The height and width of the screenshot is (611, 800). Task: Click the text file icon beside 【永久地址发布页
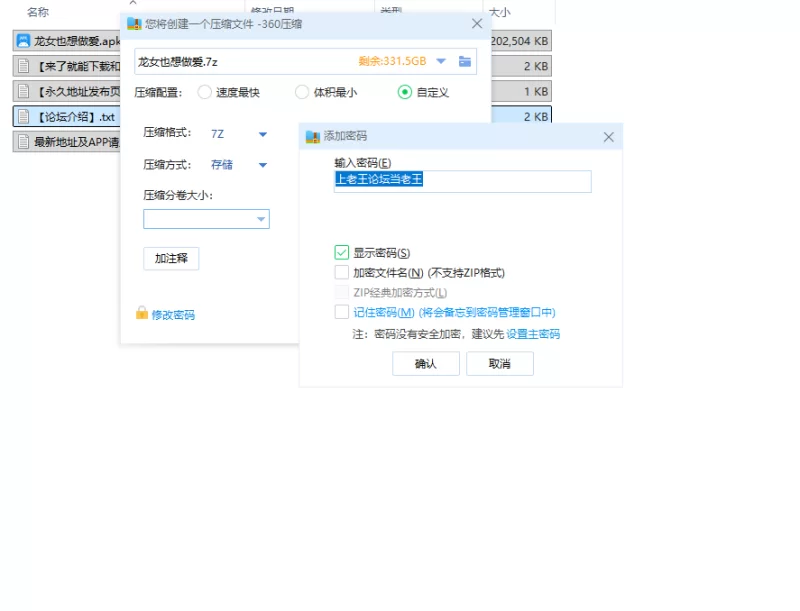pyautogui.click(x=23, y=91)
